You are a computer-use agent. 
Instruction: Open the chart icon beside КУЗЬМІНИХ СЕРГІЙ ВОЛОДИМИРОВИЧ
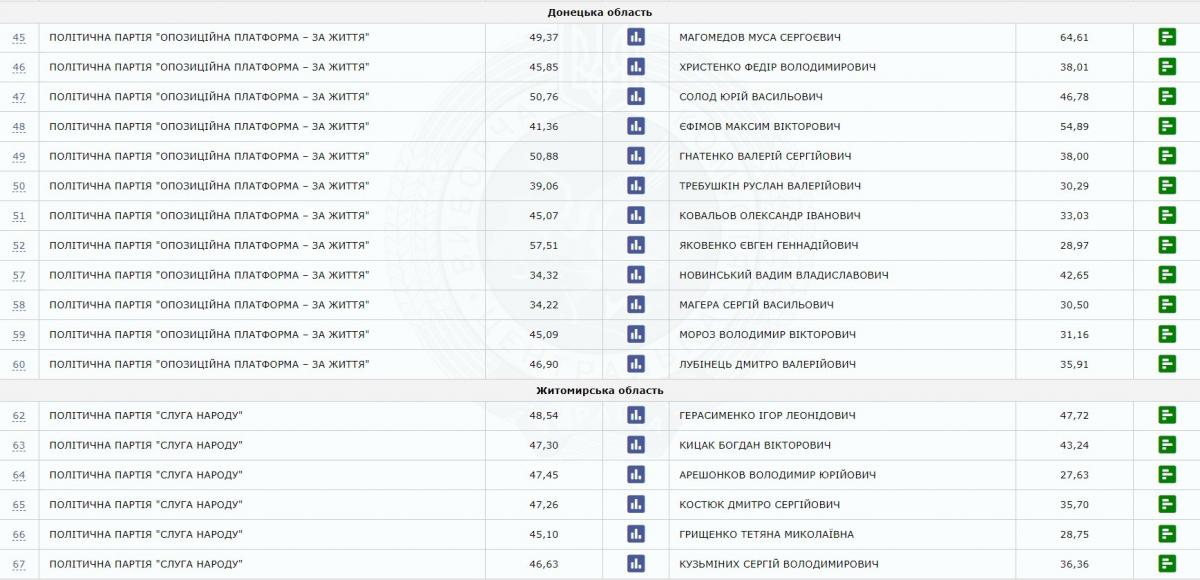click(635, 564)
